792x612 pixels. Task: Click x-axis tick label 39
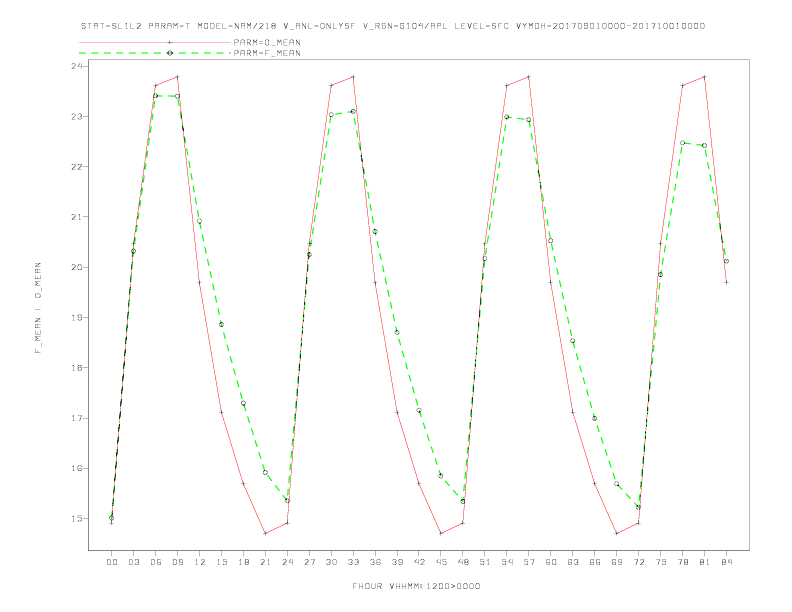pos(397,562)
